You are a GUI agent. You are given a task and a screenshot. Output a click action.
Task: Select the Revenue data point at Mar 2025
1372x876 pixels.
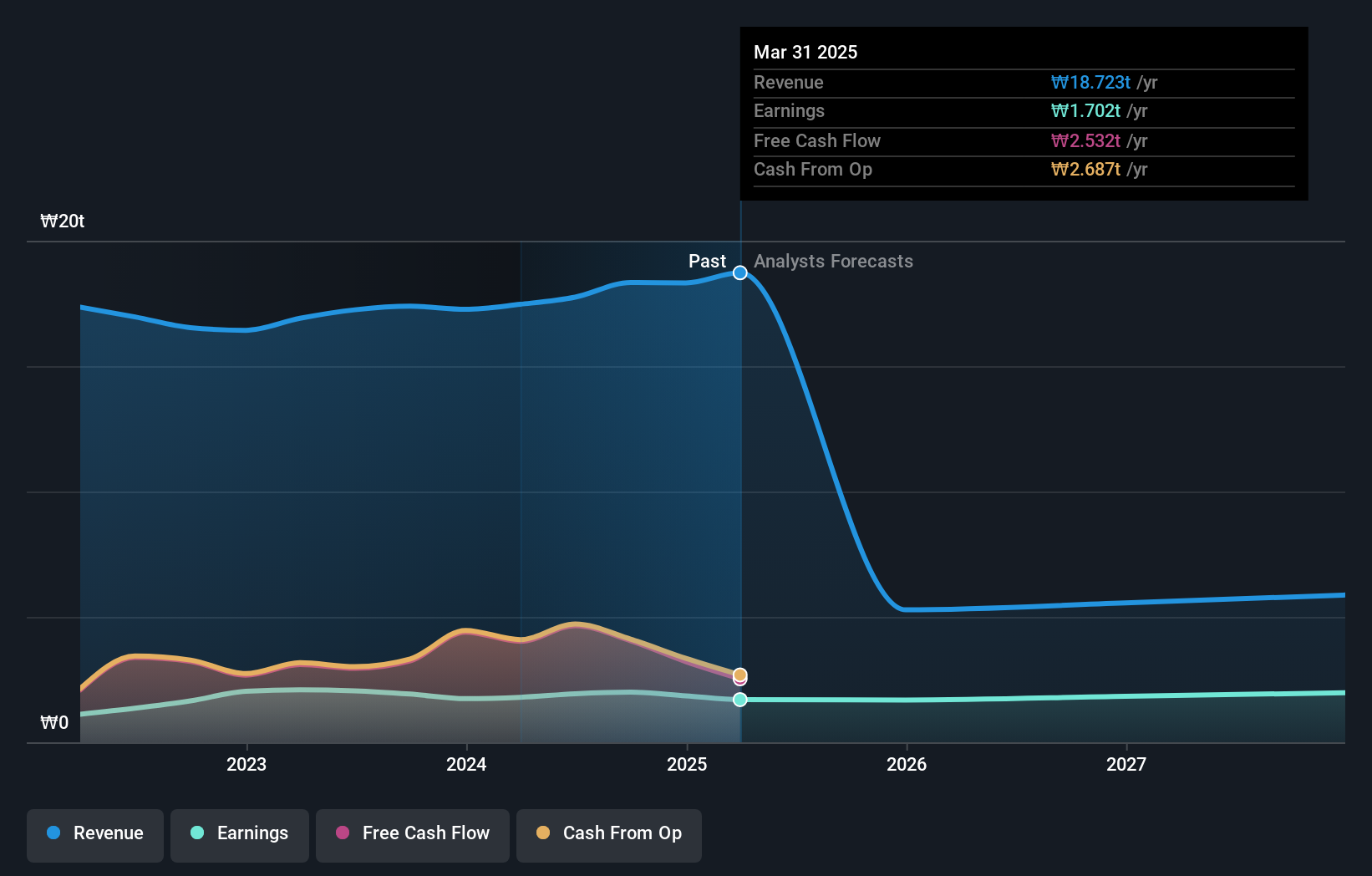[x=740, y=272]
